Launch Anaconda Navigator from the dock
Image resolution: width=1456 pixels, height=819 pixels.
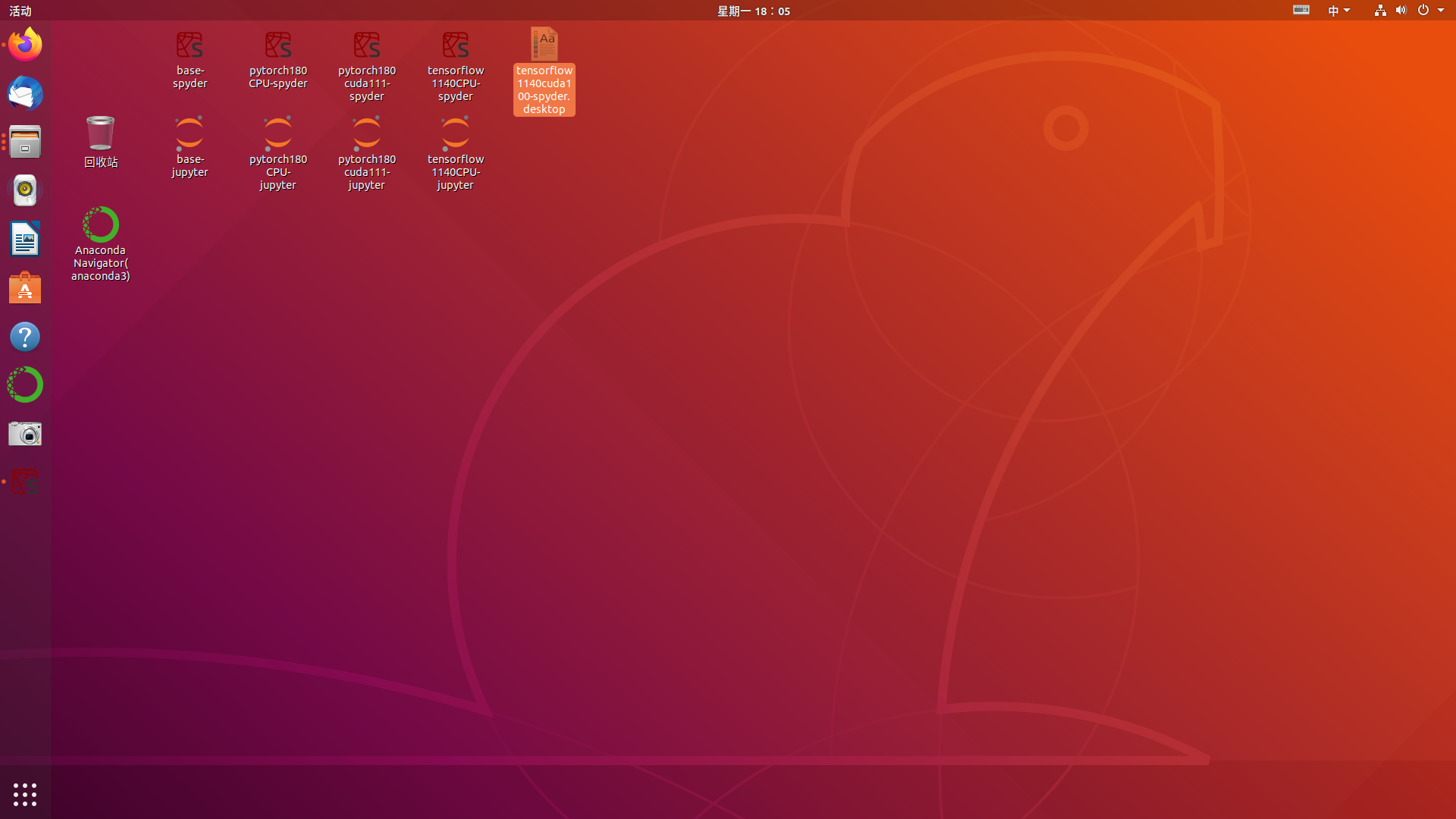[x=25, y=384]
